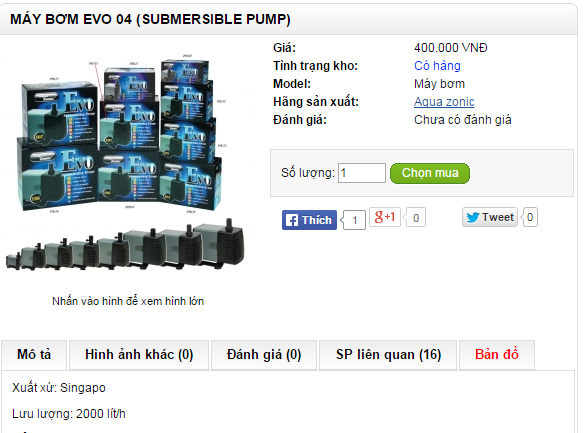Click the Google +1 button

[x=385, y=217]
